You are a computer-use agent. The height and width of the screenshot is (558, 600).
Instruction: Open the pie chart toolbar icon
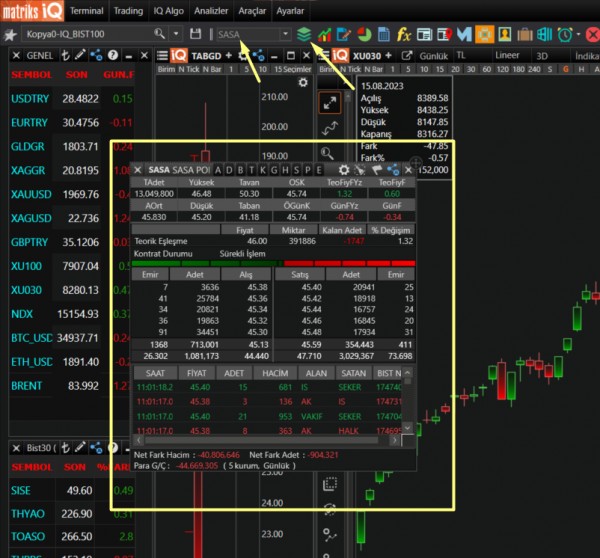pyautogui.click(x=364, y=34)
